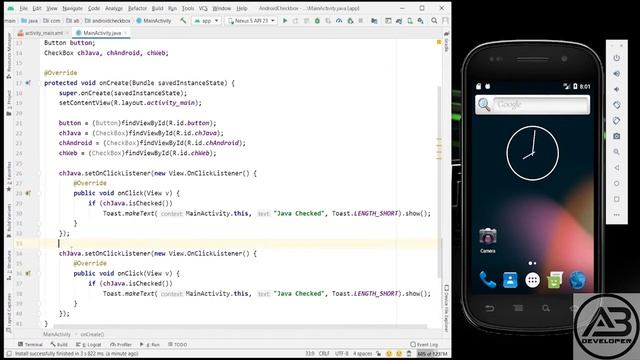
Task: Click the emulator volume down button
Action: 616,89
